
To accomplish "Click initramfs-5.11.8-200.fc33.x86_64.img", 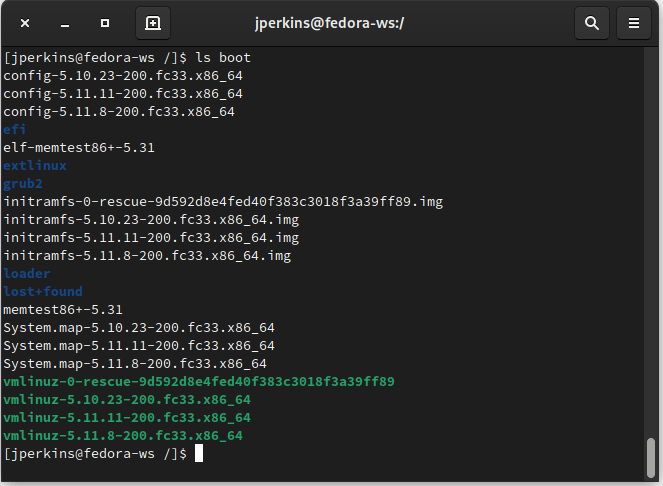I will (147, 255).
